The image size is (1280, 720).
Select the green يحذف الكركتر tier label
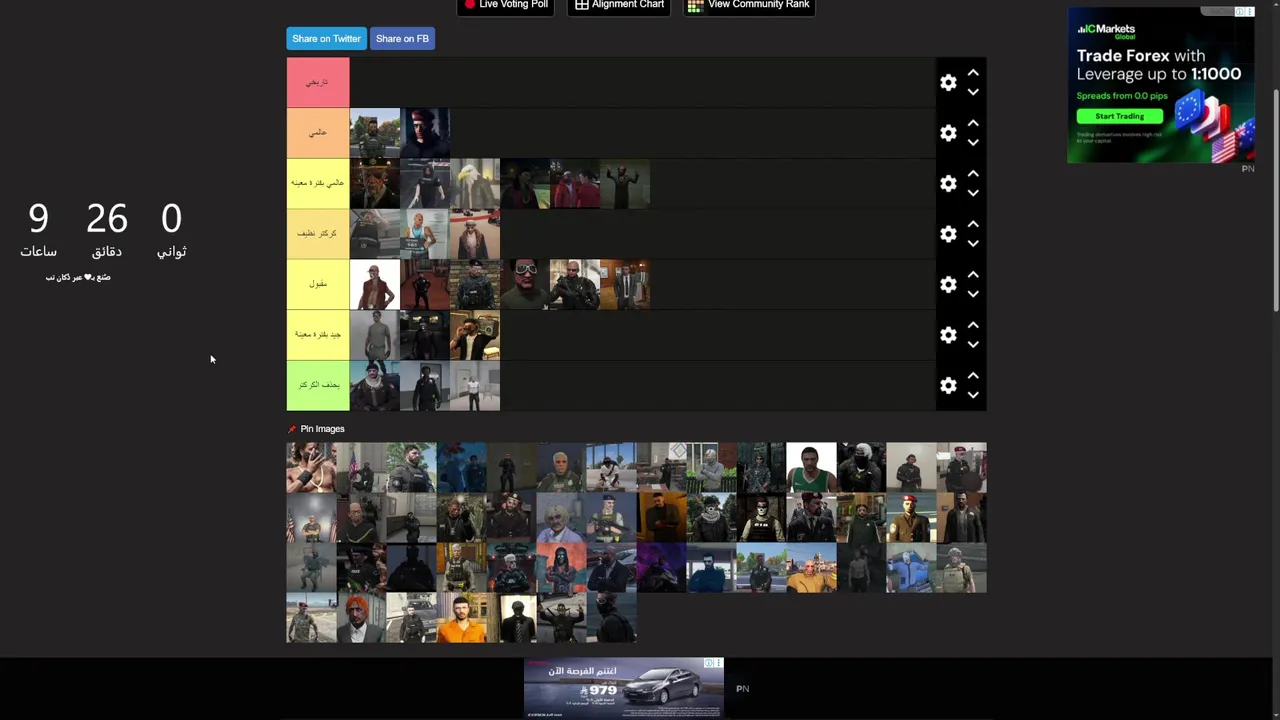[318, 385]
